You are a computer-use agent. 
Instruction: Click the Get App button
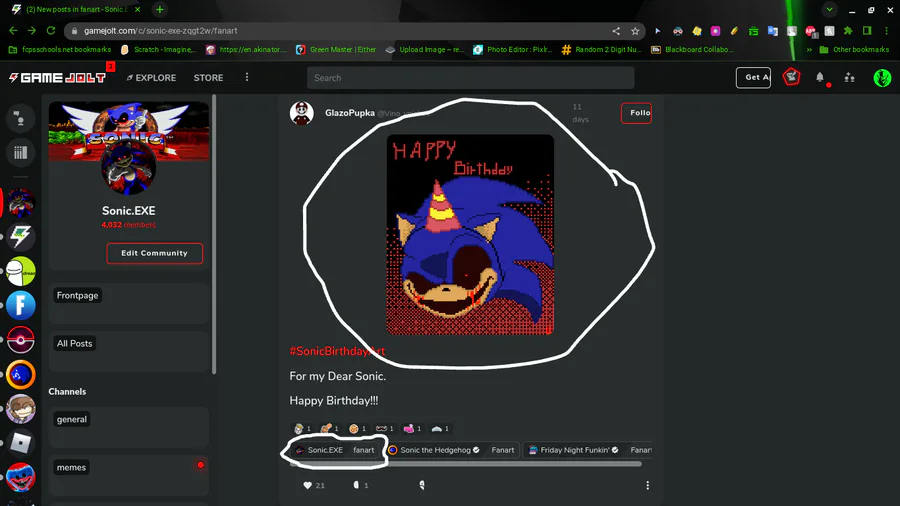pos(754,77)
